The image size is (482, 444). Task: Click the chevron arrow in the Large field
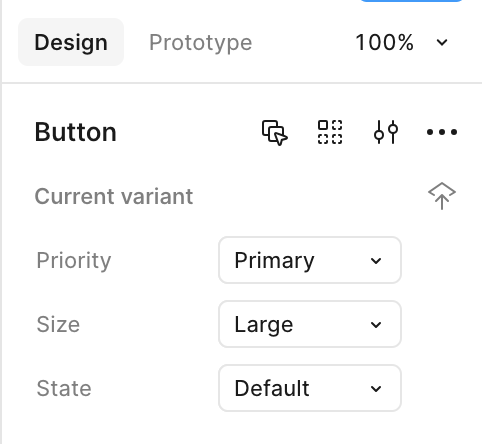(x=376, y=325)
